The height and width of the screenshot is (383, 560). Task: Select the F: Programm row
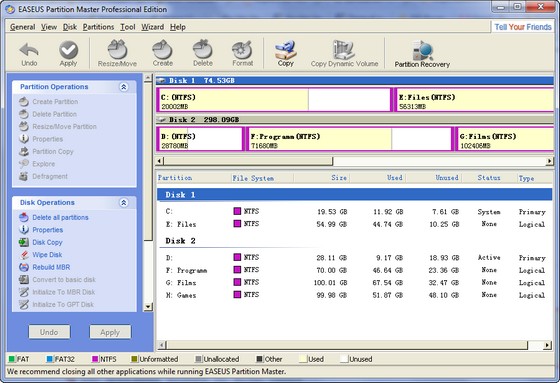(x=355, y=270)
